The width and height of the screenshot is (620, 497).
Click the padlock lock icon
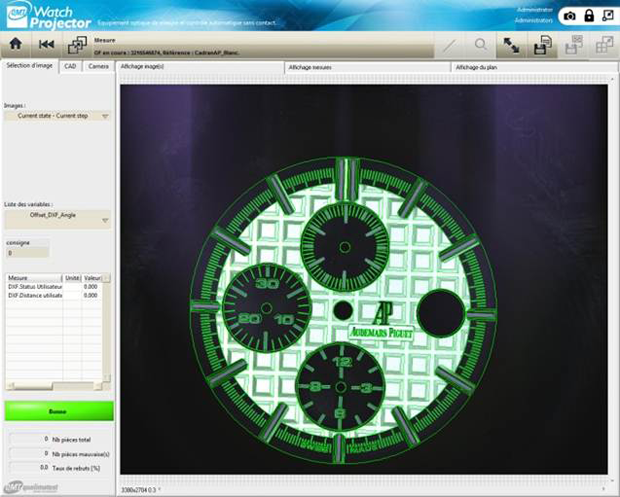click(588, 16)
